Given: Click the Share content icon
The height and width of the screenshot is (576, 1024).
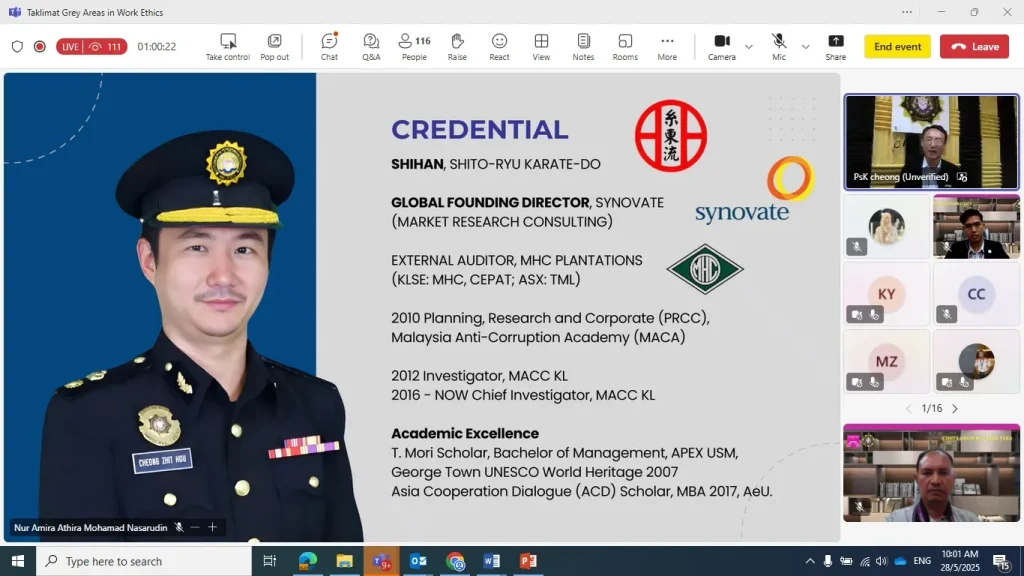Looking at the screenshot, I should click(x=835, y=46).
